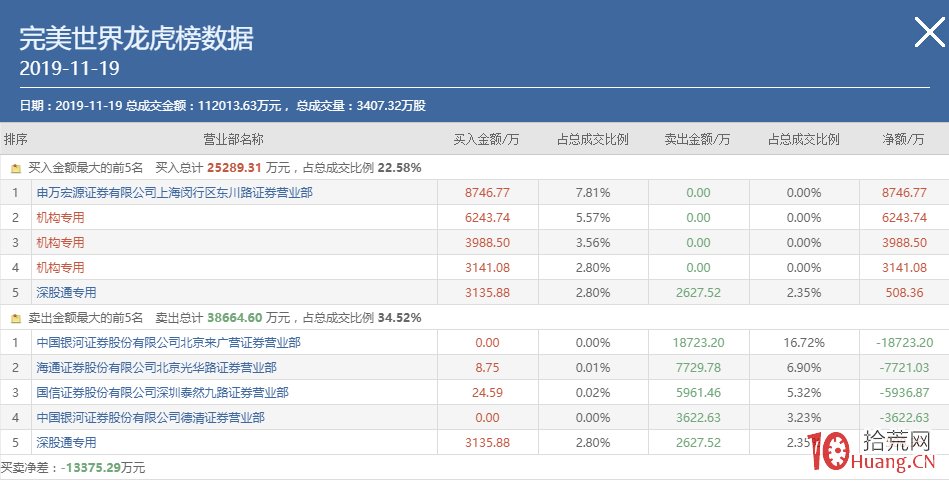The height and width of the screenshot is (481, 949).
Task: Click sell amount 3622.63 cell
Action: pos(698,417)
